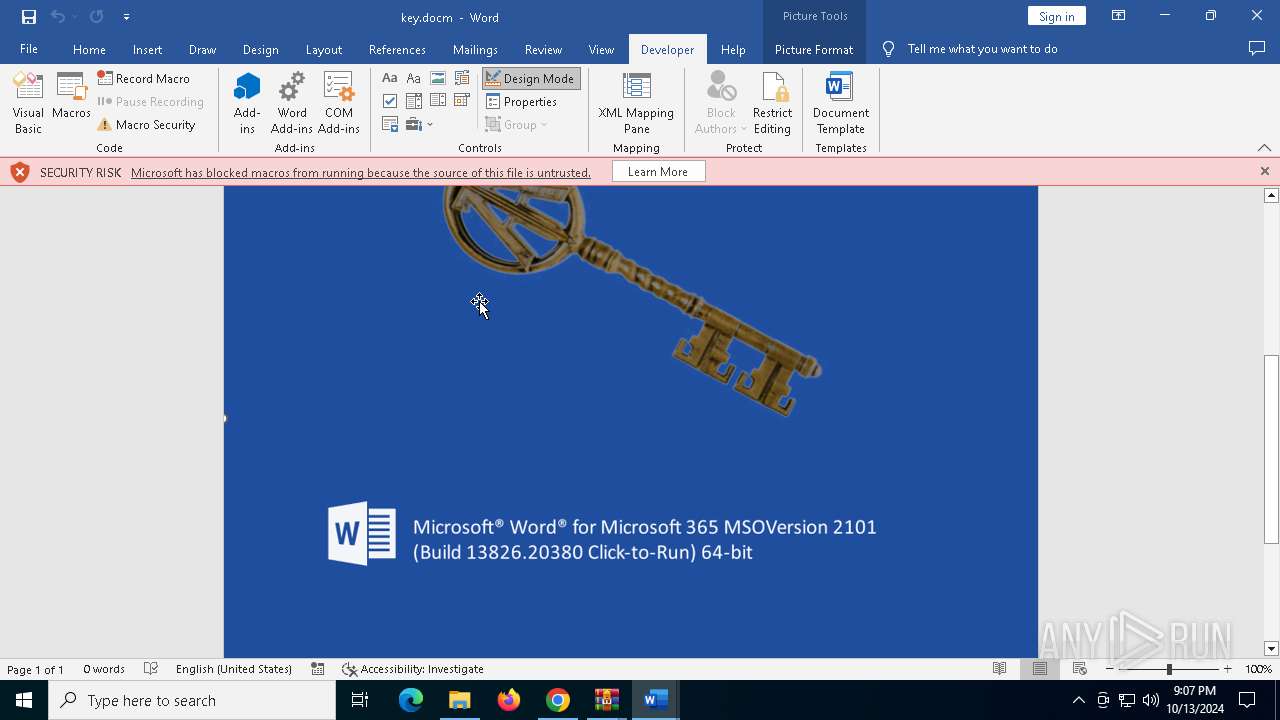Open Customize Quick Access Toolbar dropdown

(x=126, y=17)
